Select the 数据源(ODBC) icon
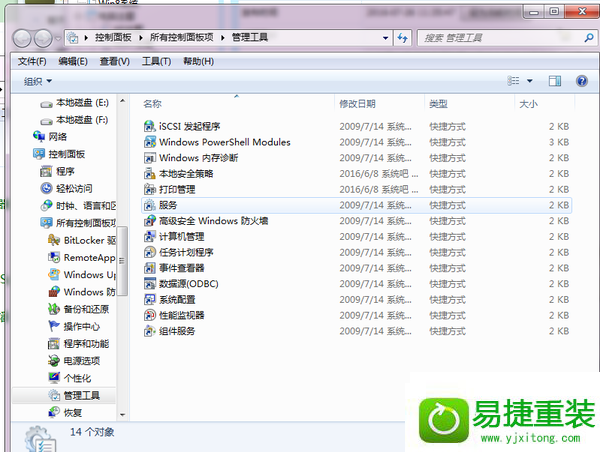This screenshot has width=600, height=452. click(x=149, y=284)
